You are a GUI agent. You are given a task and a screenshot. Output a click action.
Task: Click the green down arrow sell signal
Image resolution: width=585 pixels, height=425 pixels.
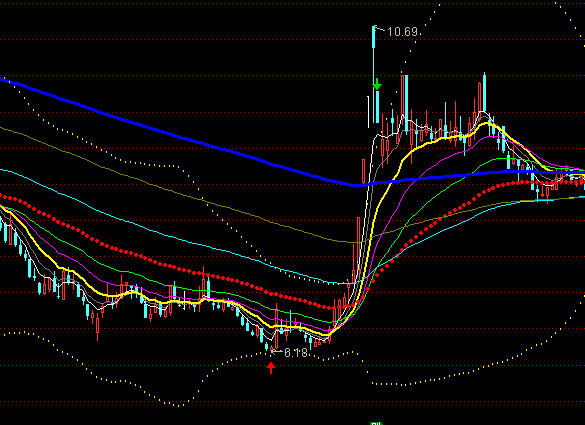click(x=377, y=84)
